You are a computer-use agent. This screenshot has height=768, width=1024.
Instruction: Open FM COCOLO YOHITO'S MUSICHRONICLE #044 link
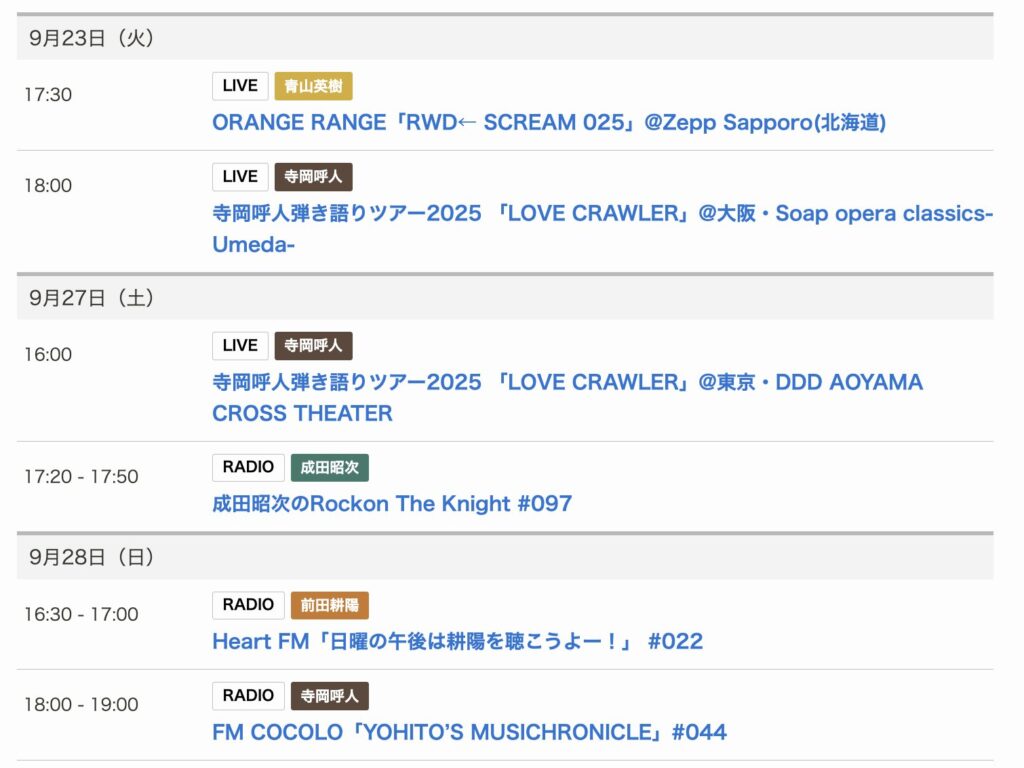point(469,733)
